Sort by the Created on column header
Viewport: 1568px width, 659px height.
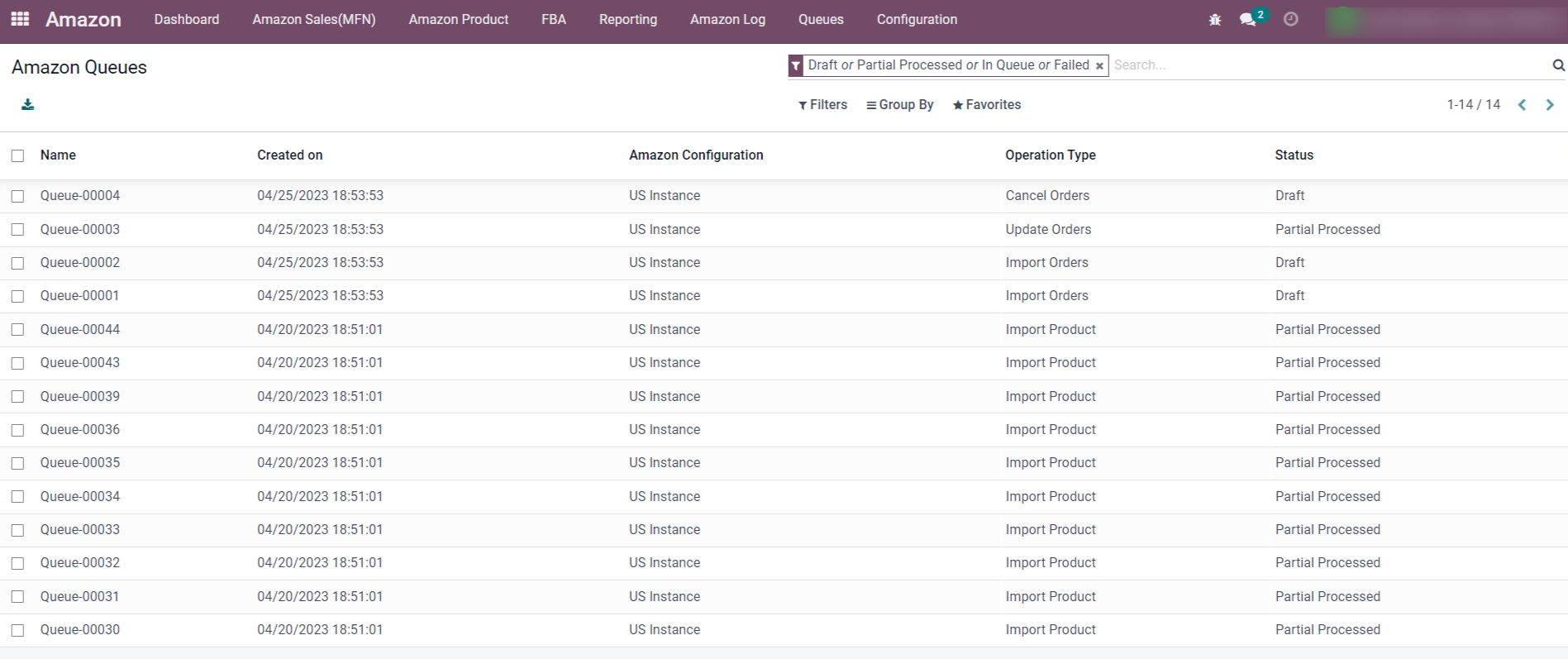click(x=290, y=155)
